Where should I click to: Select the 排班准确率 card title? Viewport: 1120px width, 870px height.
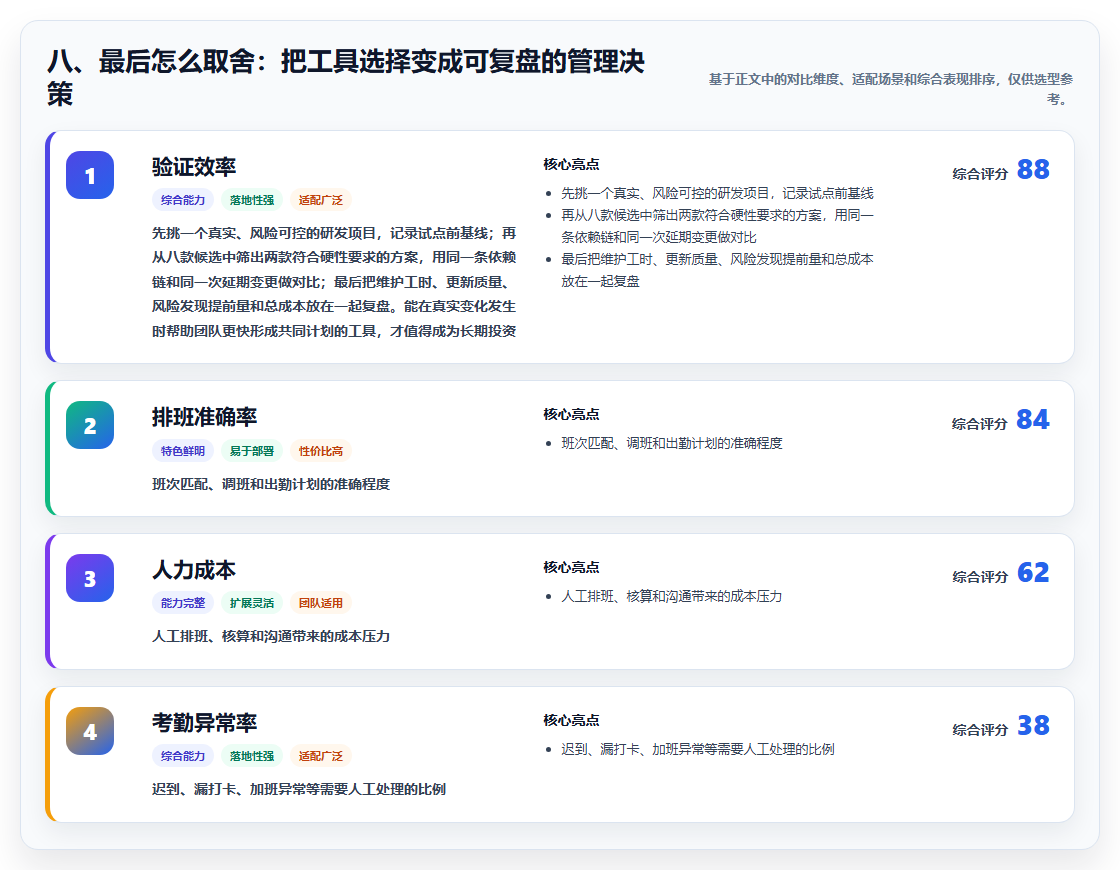[x=204, y=416]
